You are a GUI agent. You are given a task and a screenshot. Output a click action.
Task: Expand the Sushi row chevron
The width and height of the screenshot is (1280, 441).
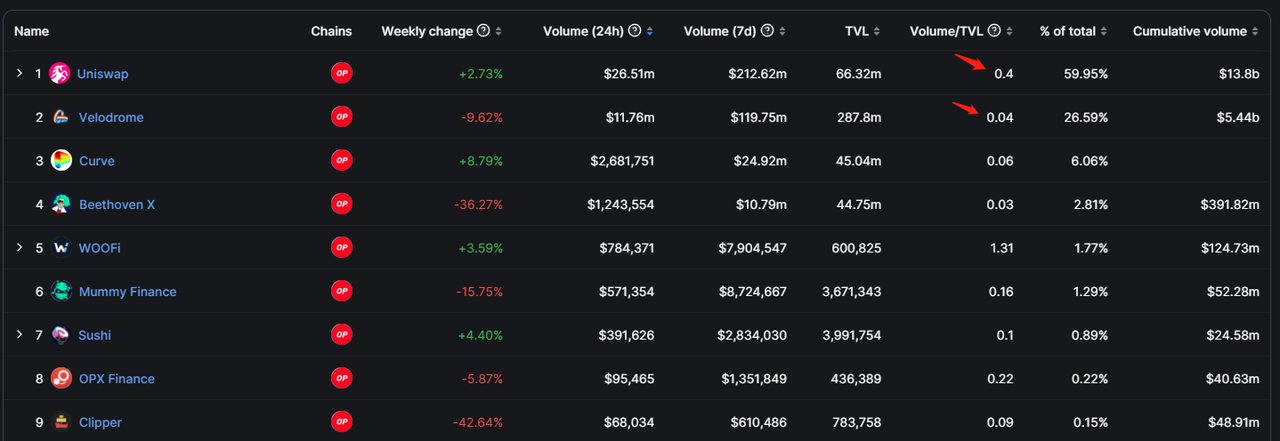19,335
